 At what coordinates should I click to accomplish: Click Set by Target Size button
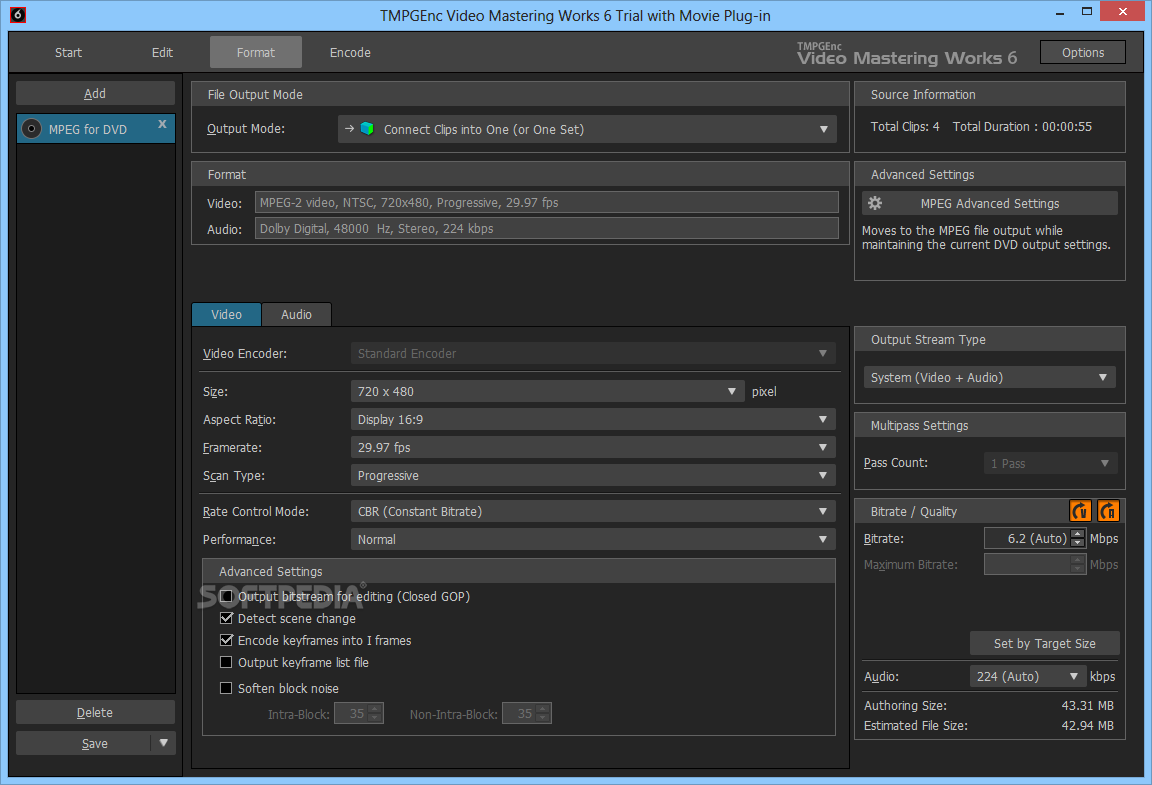1045,643
